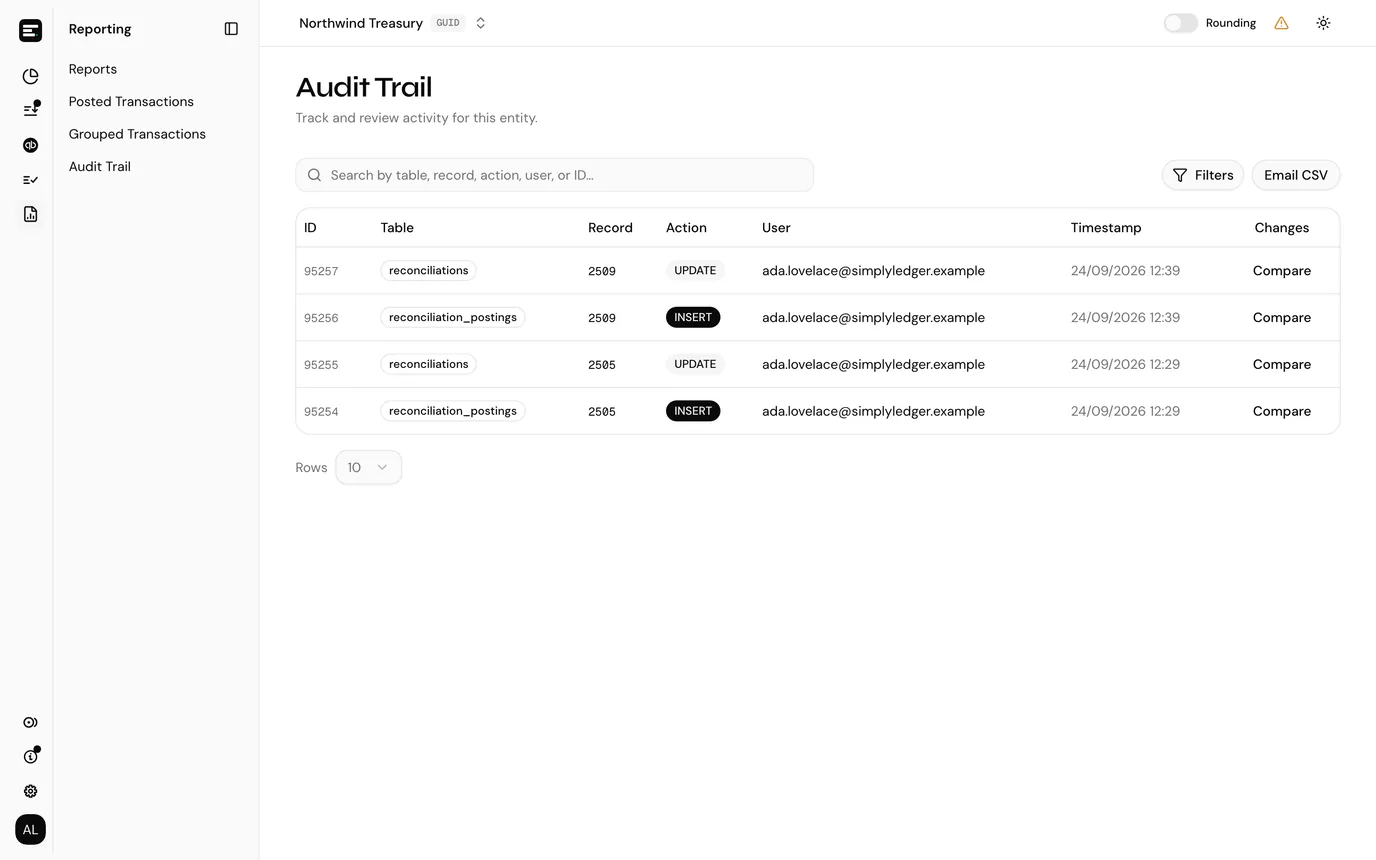Open the broadcast circle icon in sidebar

click(x=30, y=722)
